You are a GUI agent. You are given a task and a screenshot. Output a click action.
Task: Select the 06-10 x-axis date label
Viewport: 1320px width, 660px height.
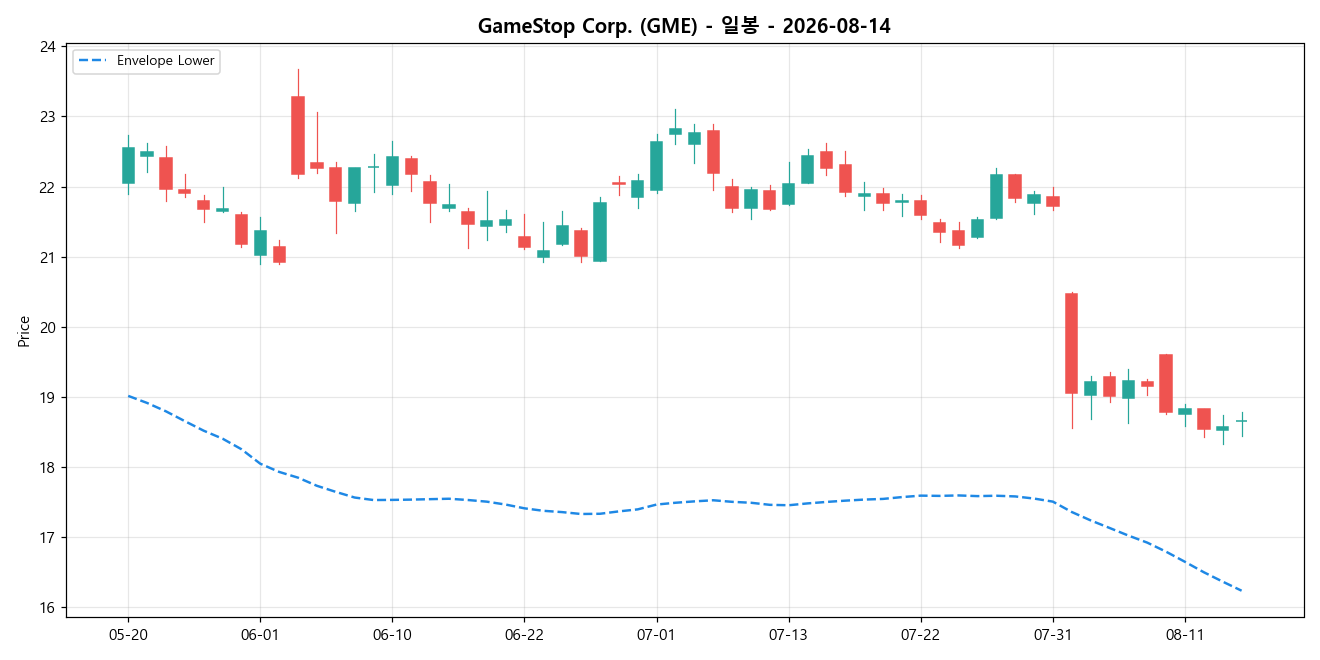point(392,635)
